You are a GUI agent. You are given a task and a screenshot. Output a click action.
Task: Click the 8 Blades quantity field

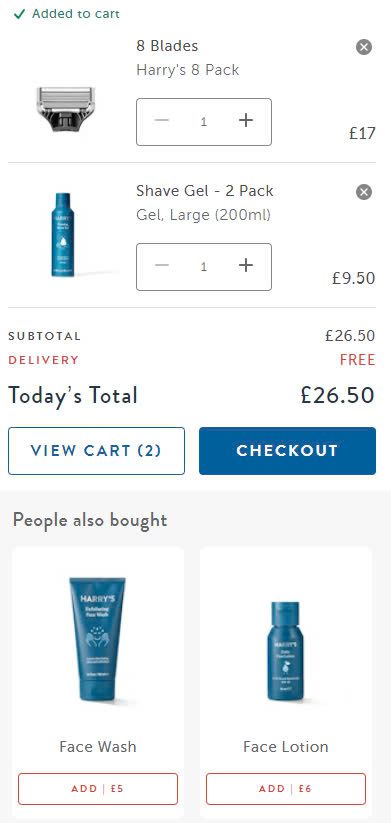click(x=204, y=122)
